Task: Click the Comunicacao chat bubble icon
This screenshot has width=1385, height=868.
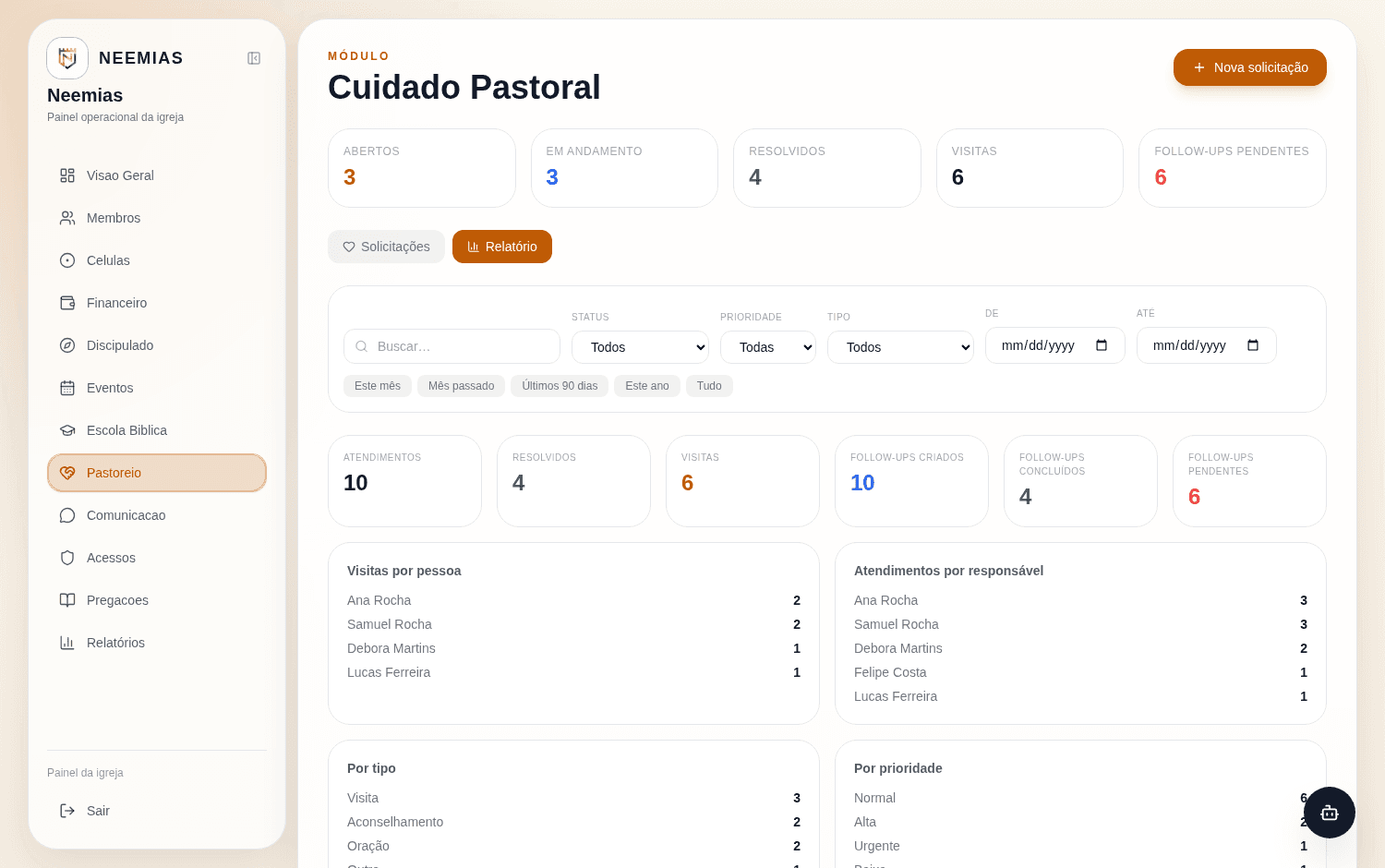Action: pos(67,515)
